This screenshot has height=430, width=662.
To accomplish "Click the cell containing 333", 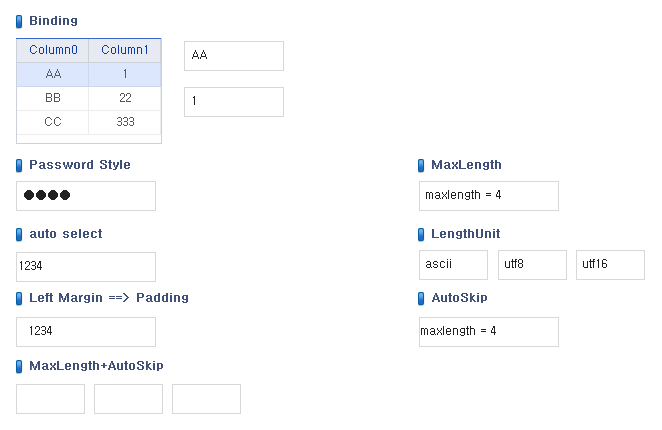I will 125,122.
